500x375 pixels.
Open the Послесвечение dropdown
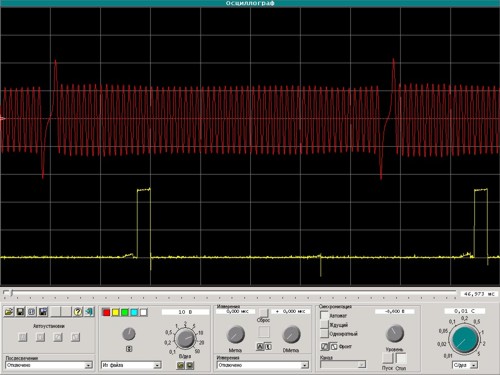[x=49, y=365]
